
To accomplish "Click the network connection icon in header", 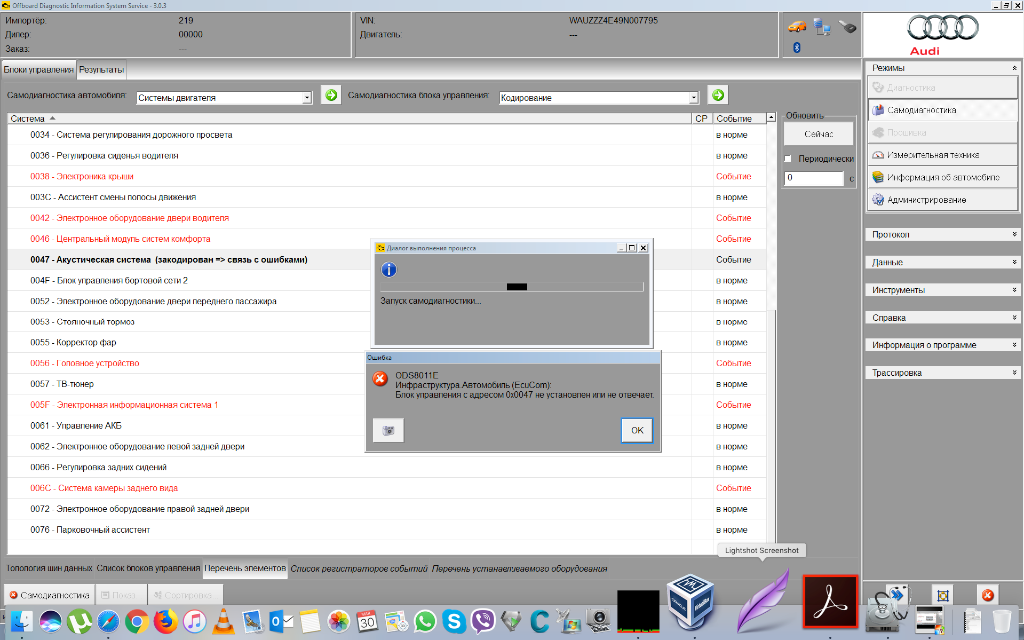I will point(822,28).
